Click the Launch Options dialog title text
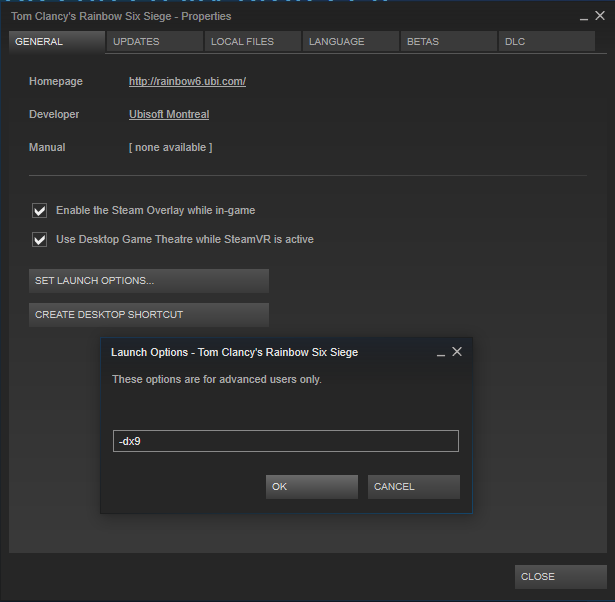This screenshot has height=602, width=615. 235,352
